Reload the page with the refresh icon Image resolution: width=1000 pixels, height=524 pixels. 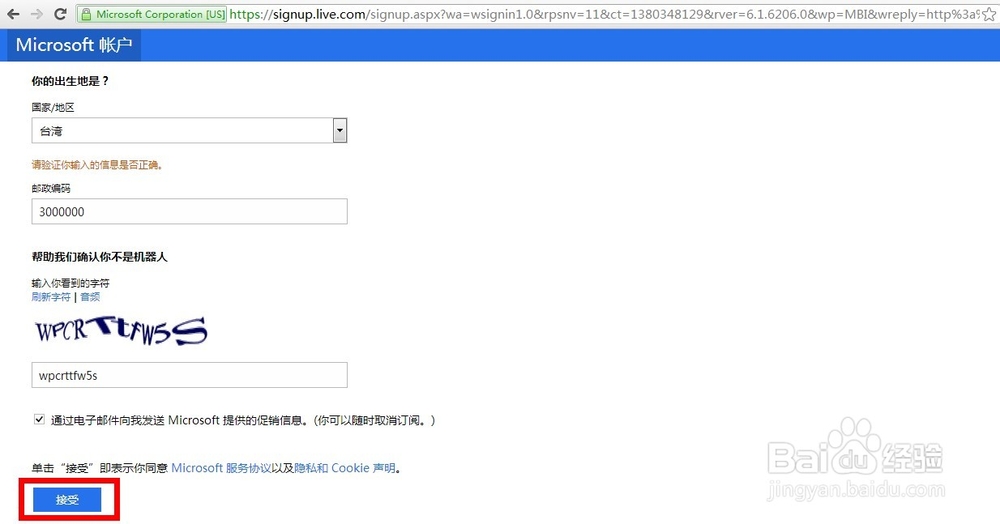(60, 13)
